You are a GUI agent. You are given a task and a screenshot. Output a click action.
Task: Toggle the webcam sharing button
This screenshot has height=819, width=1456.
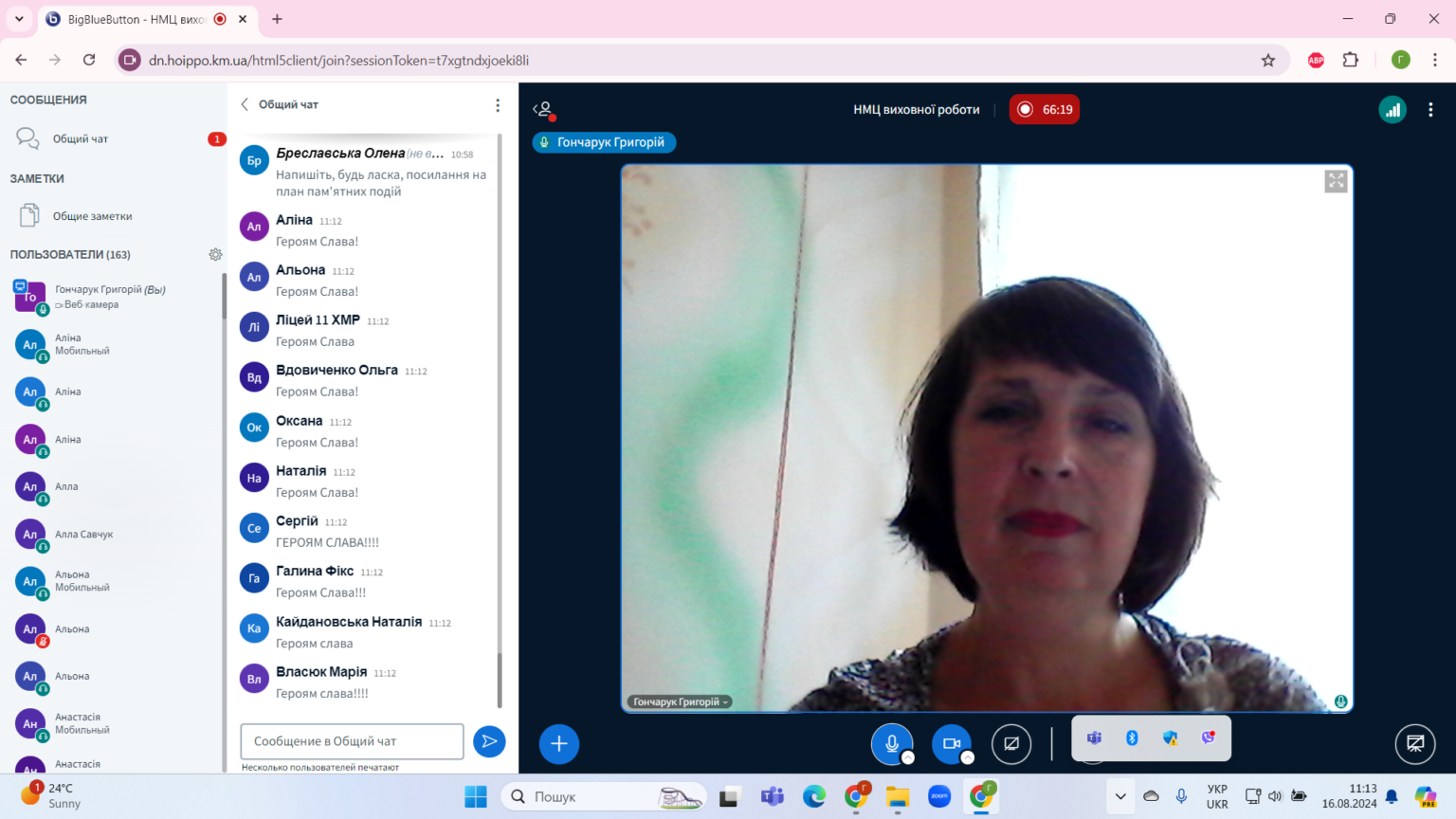(x=952, y=744)
